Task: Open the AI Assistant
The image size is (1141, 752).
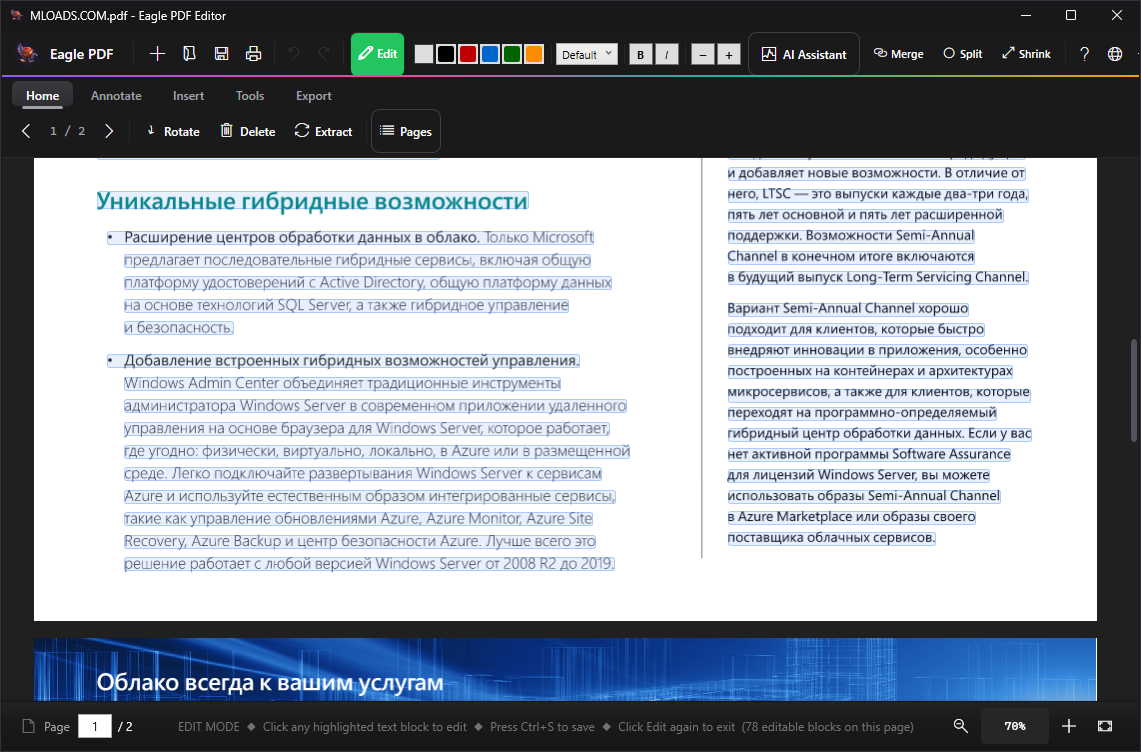Action: (x=804, y=54)
